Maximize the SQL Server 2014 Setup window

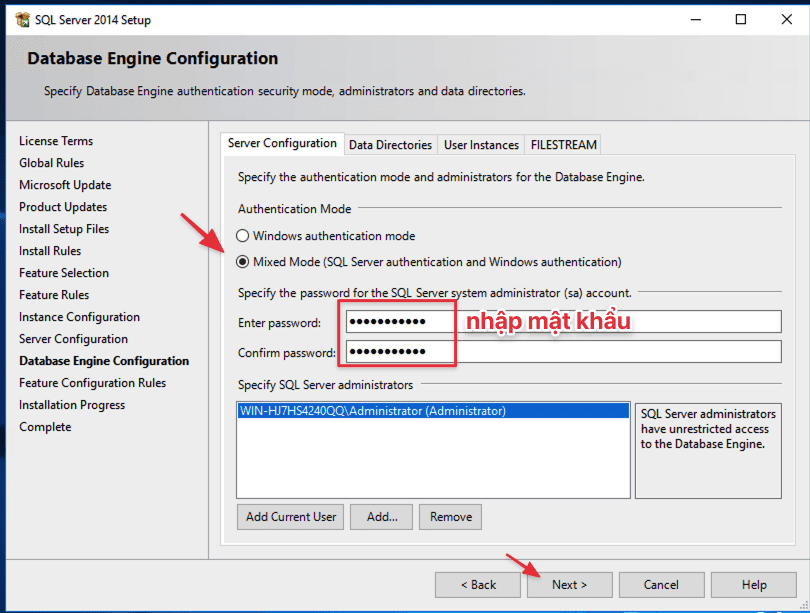point(740,20)
